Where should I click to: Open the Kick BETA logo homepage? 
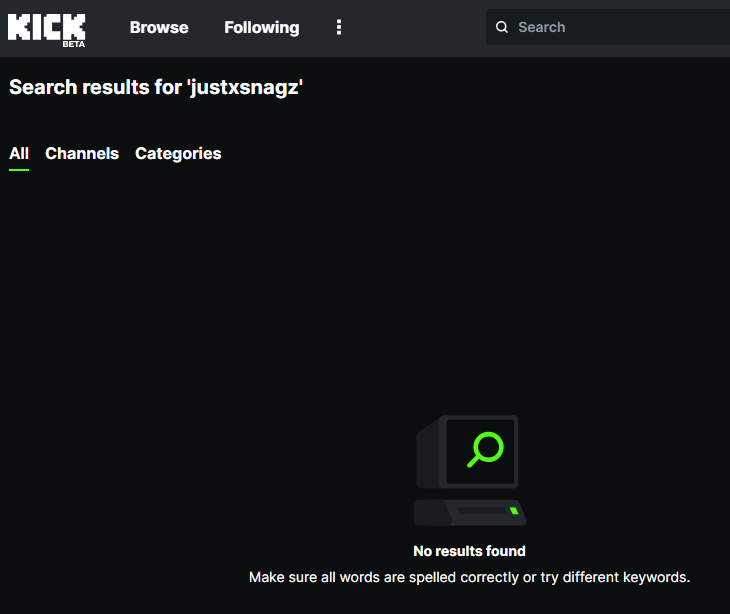tap(47, 29)
